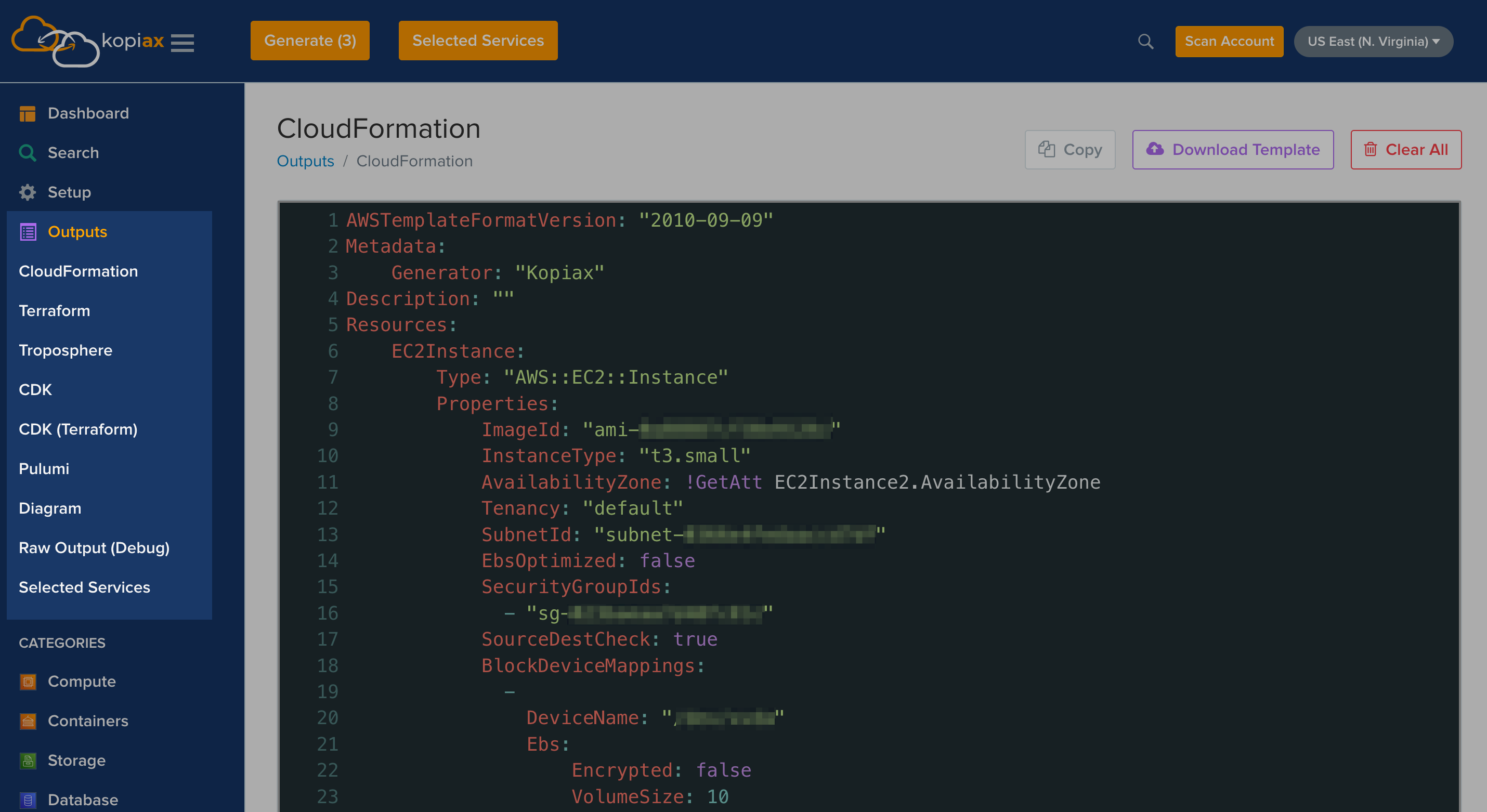Click the EbsOptimized: false line
This screenshot has height=812, width=1487.
588,561
